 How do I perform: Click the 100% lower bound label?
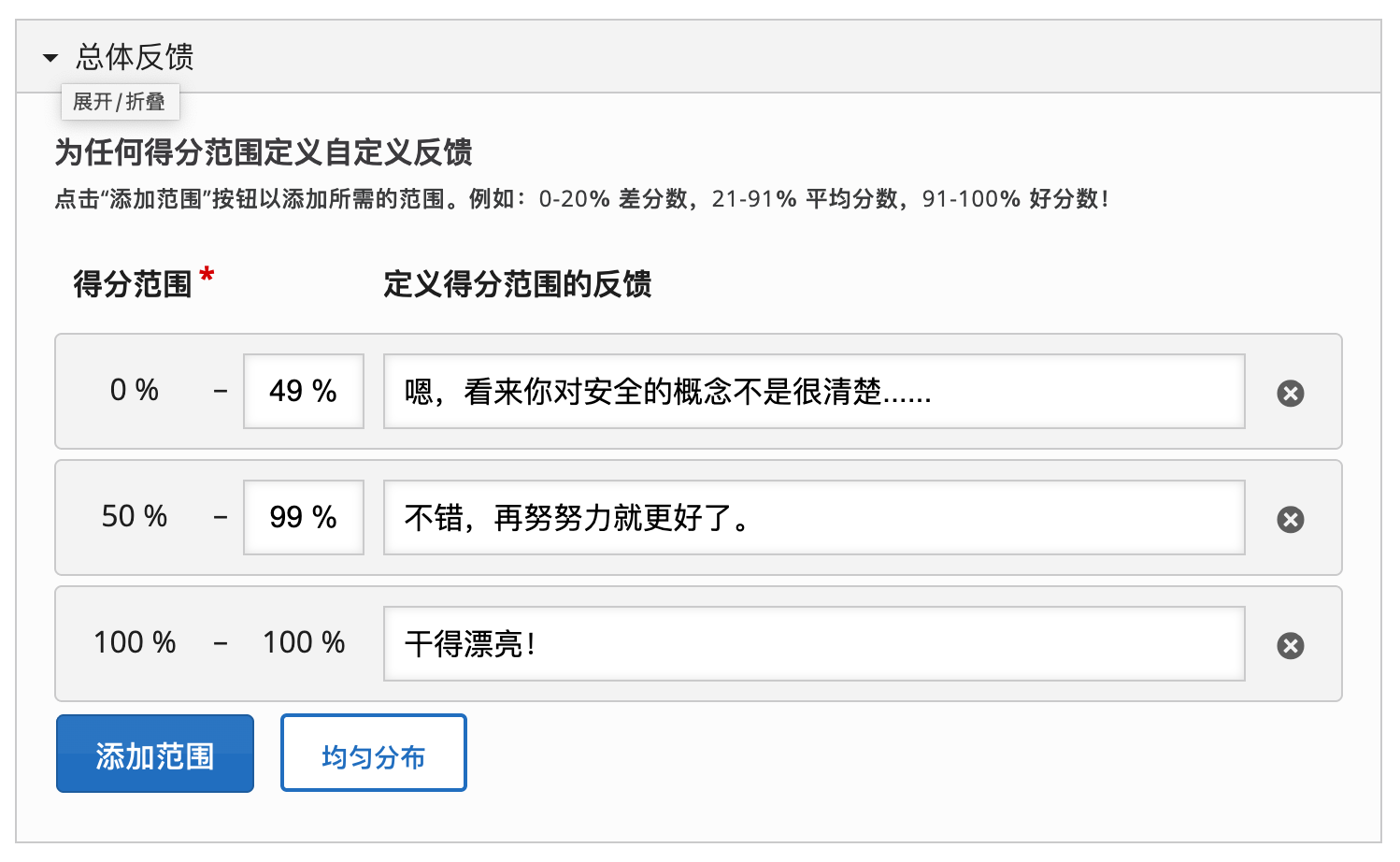point(134,642)
